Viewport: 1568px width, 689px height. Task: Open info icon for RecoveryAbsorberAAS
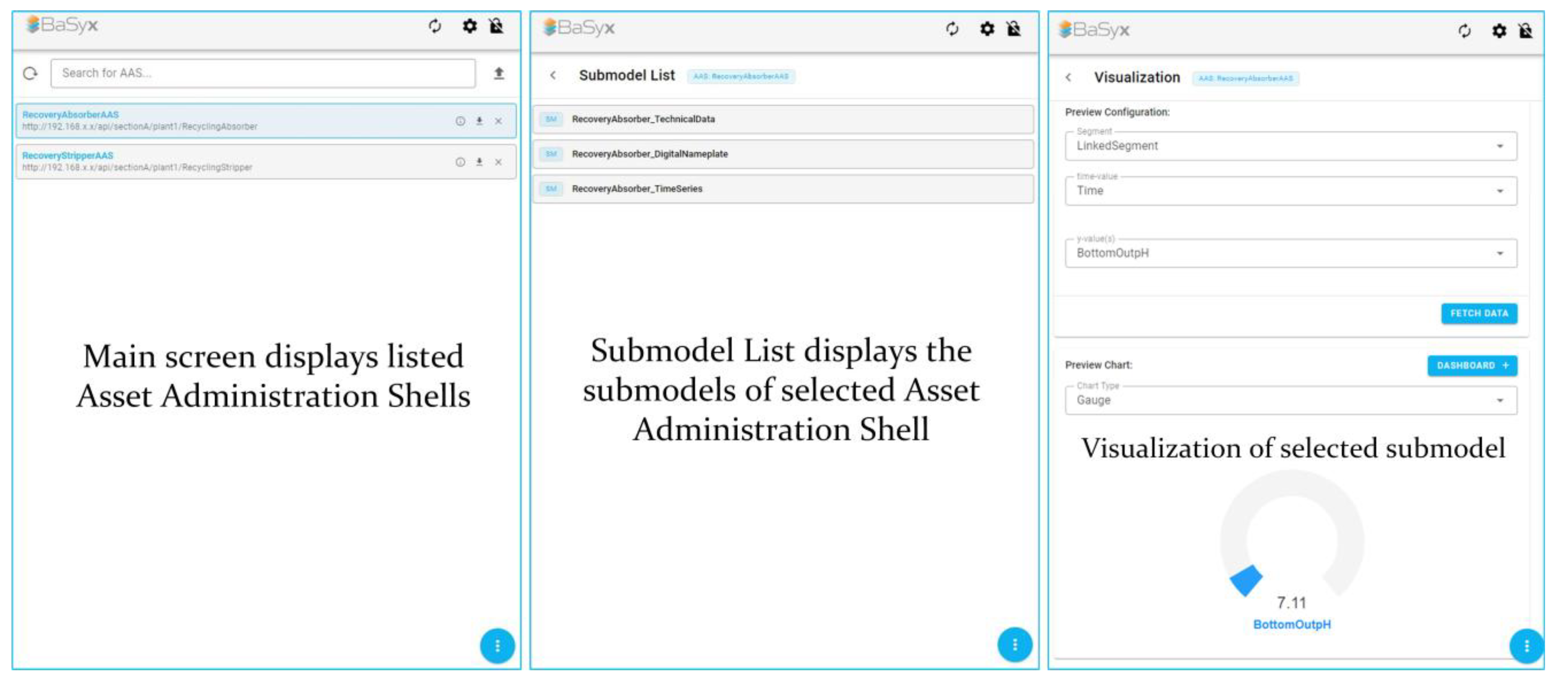coord(460,121)
